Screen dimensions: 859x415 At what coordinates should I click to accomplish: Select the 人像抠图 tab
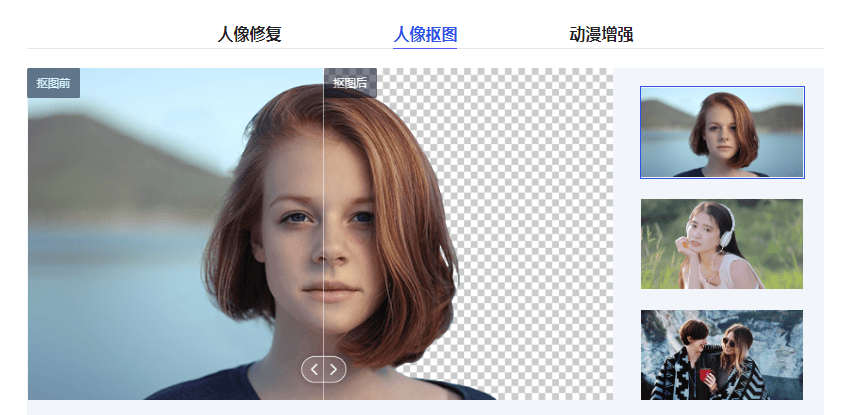click(425, 35)
